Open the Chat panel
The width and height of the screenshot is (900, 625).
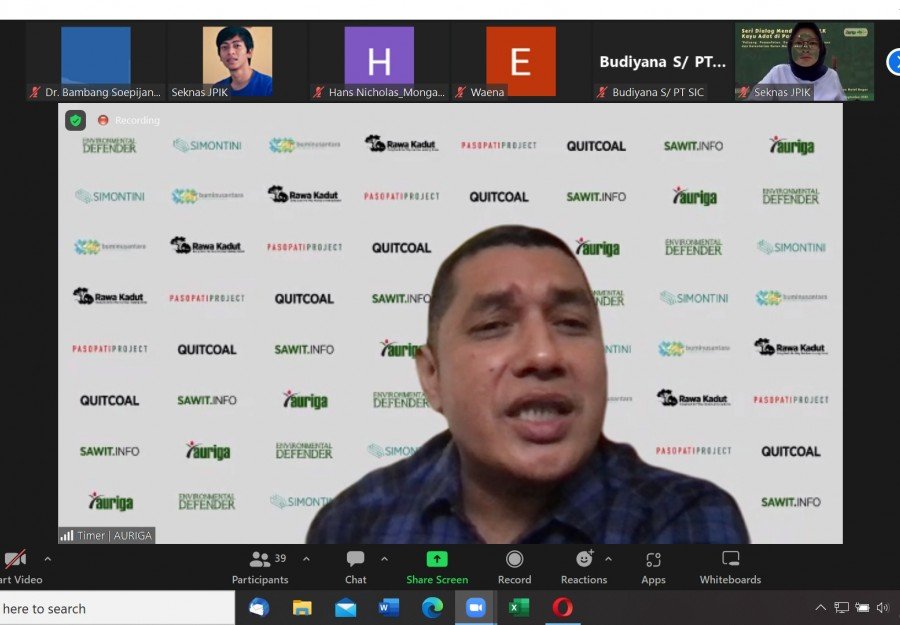355,567
